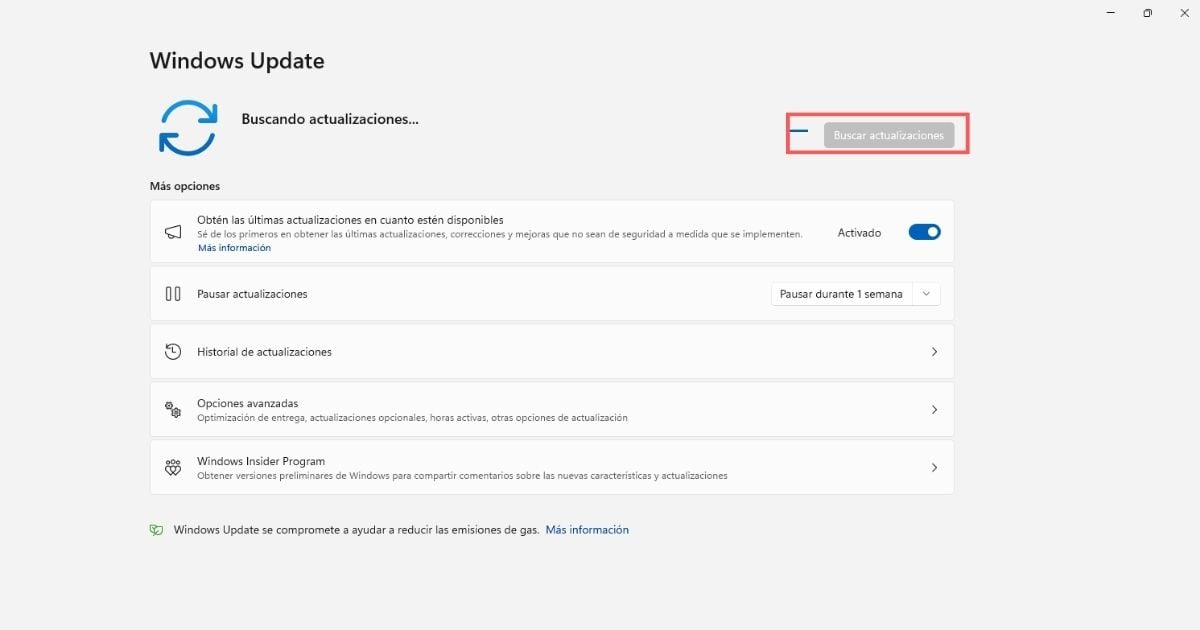Expand Opciones avanzadas chevron arrow
Image resolution: width=1200 pixels, height=630 pixels.
coord(934,410)
